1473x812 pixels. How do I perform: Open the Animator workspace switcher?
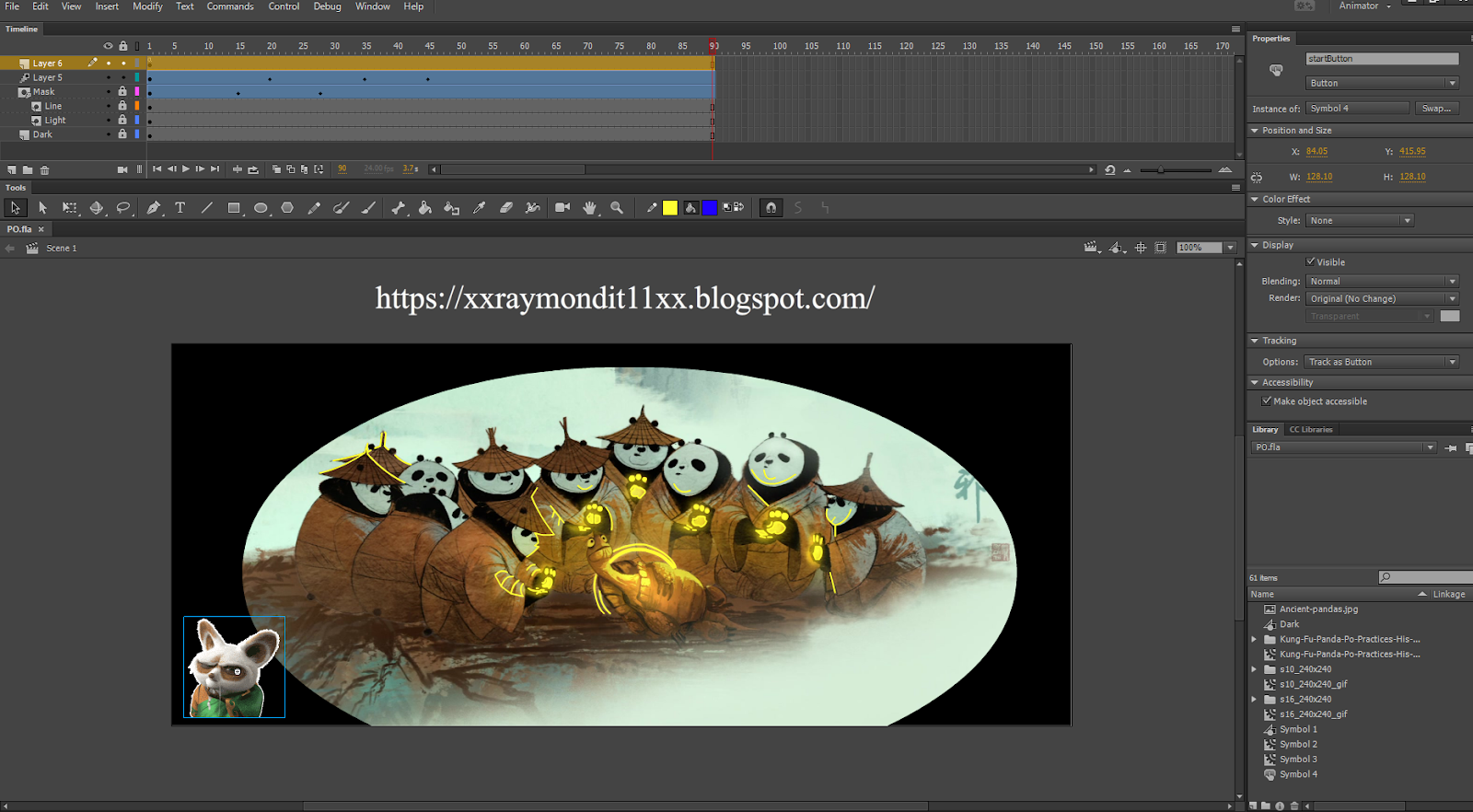(1364, 6)
